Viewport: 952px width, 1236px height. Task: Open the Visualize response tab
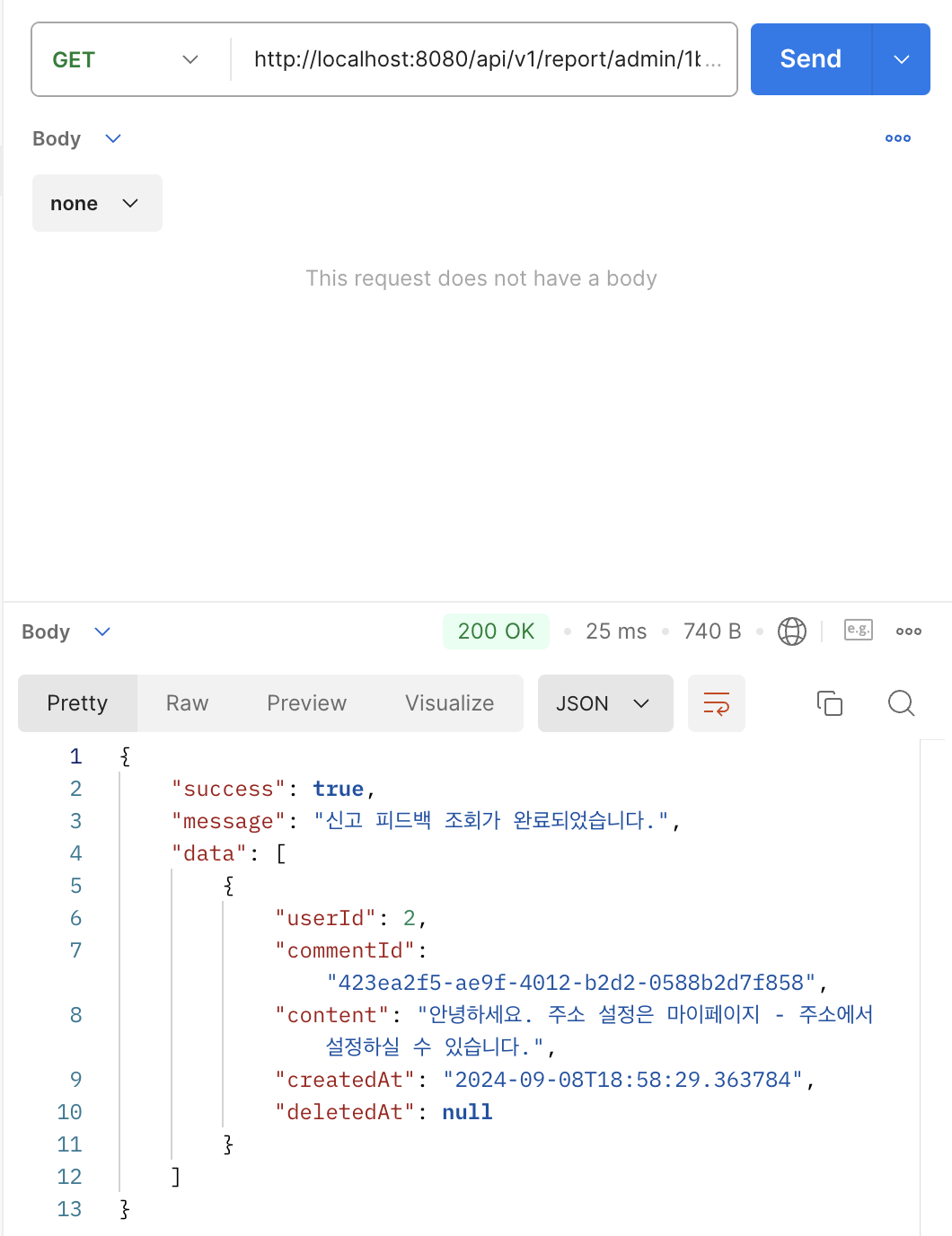pyautogui.click(x=449, y=703)
